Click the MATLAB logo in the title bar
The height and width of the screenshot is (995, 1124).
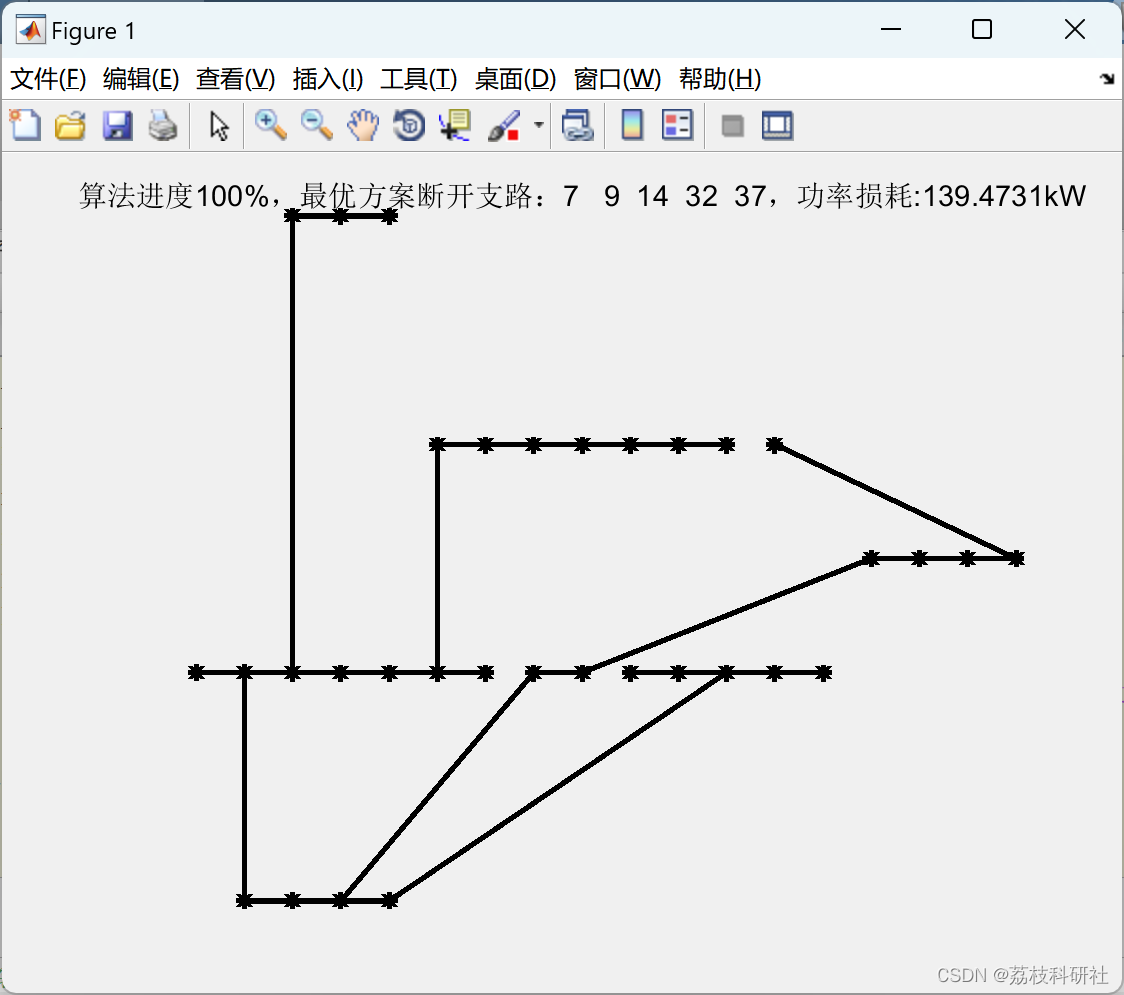pos(31,30)
